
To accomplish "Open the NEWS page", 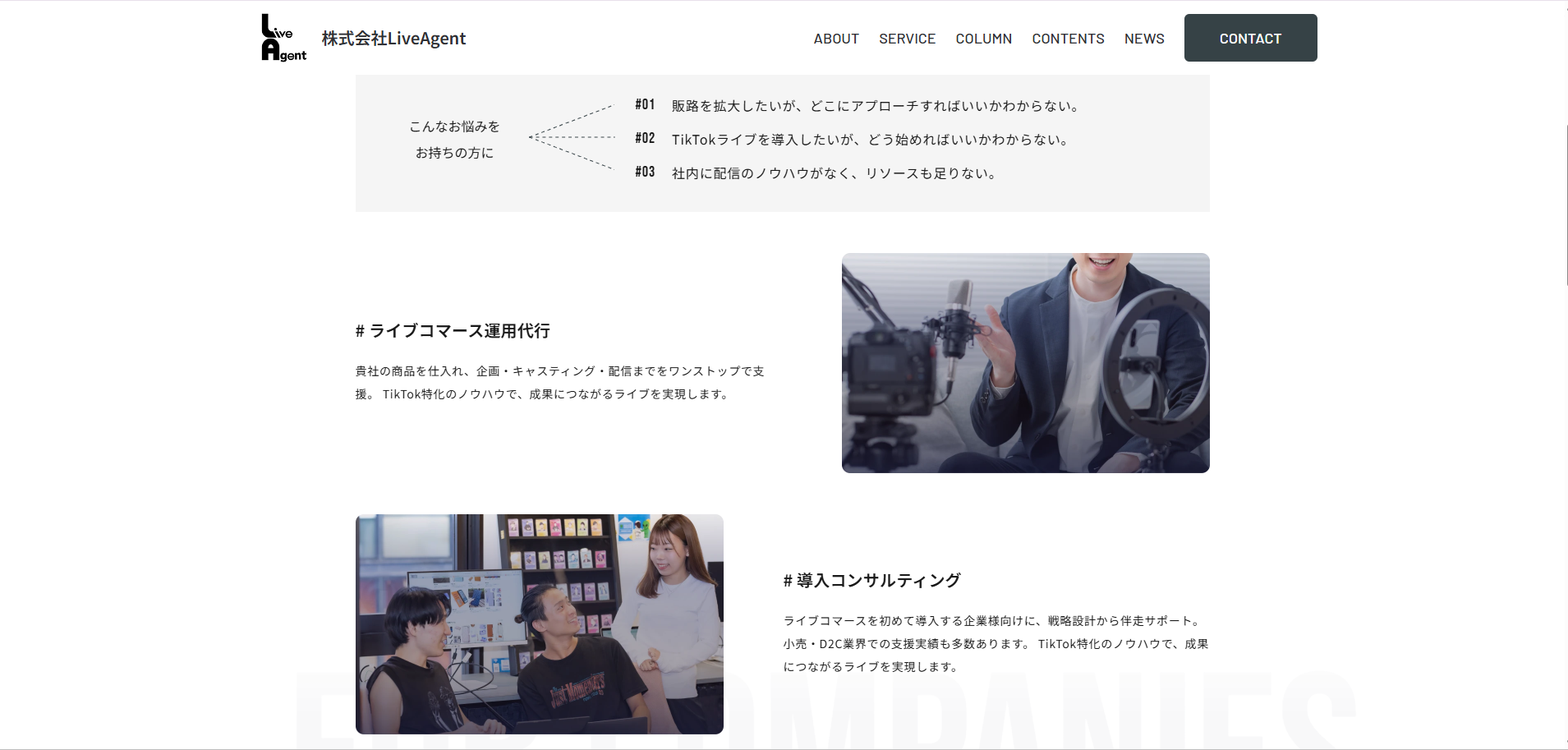I will pos(1144,38).
